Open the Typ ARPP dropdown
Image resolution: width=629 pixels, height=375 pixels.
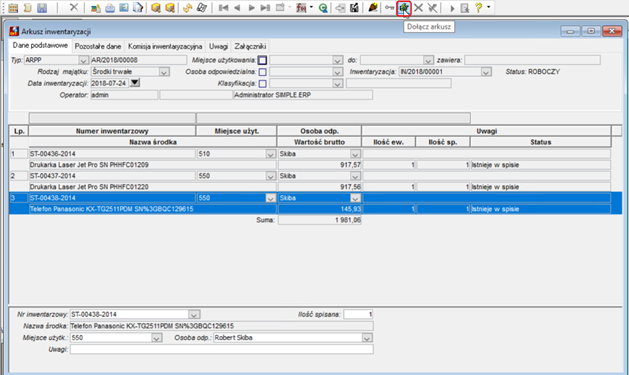click(83, 61)
